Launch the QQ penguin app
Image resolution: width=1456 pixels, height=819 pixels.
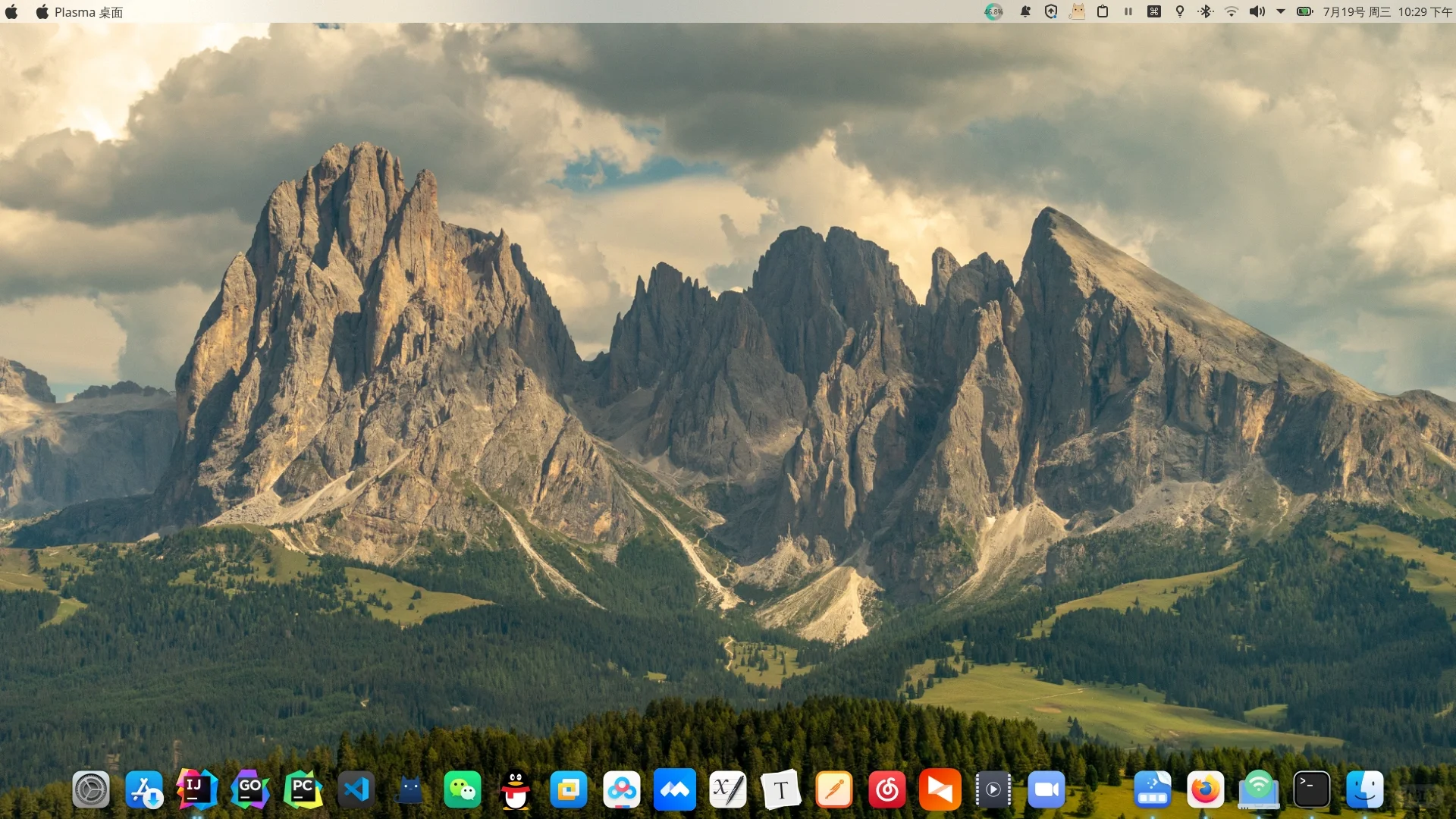coord(515,789)
